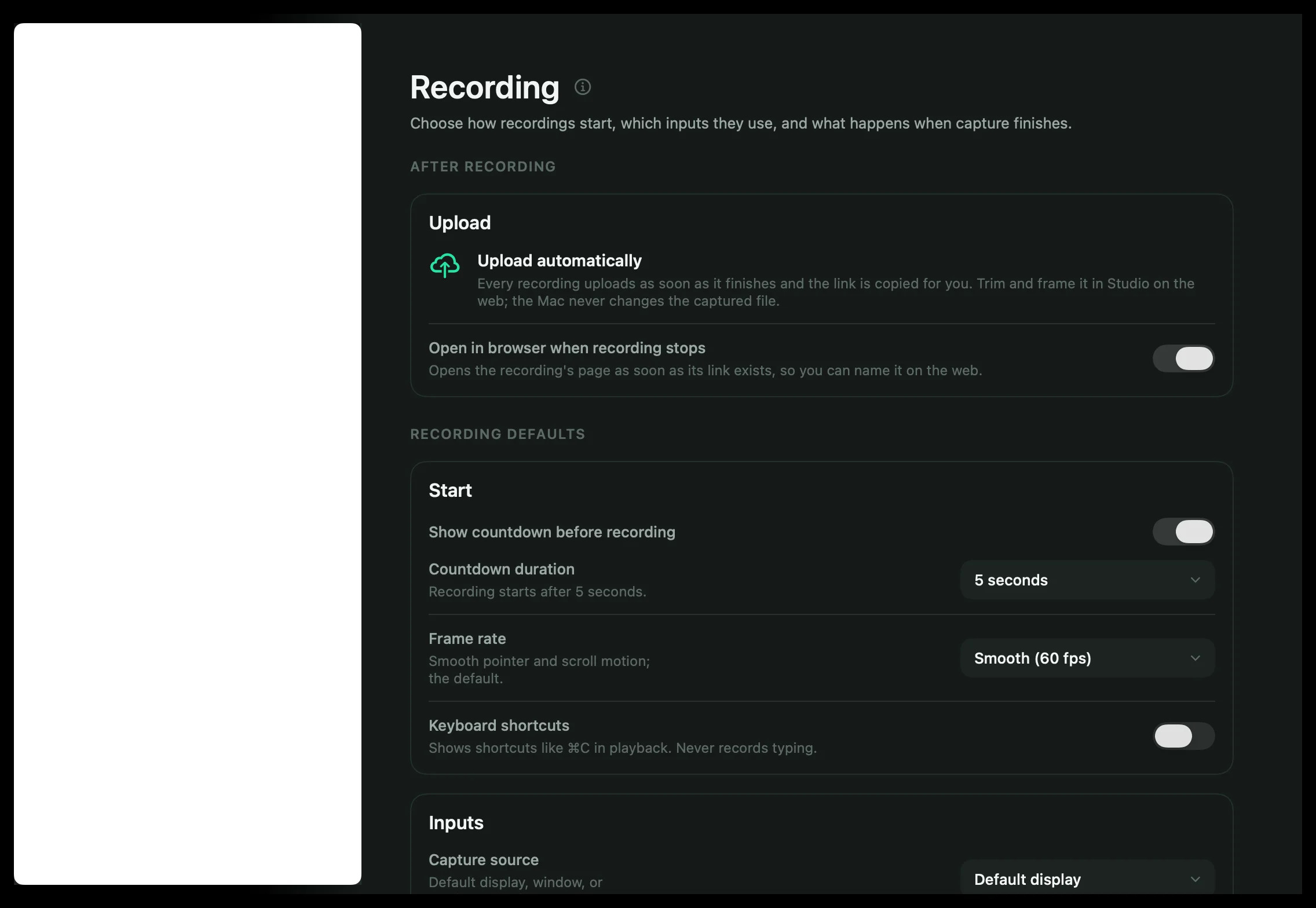Click the Frame rate label
The width and height of the screenshot is (1316, 908).
click(x=467, y=639)
